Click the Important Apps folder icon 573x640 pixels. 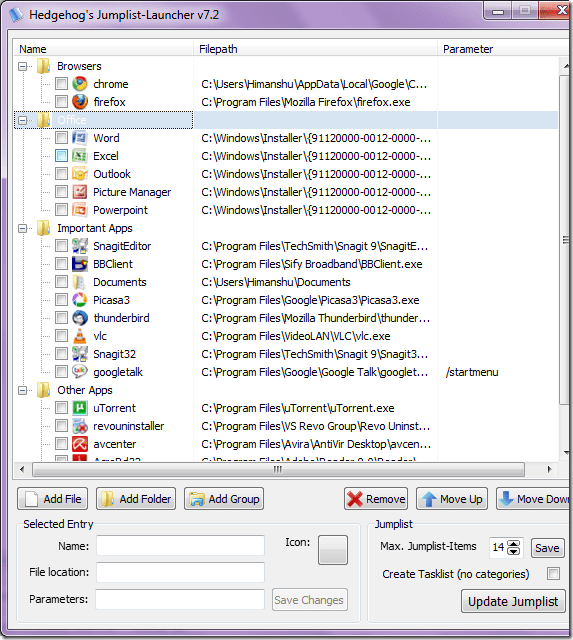pyautogui.click(x=44, y=228)
